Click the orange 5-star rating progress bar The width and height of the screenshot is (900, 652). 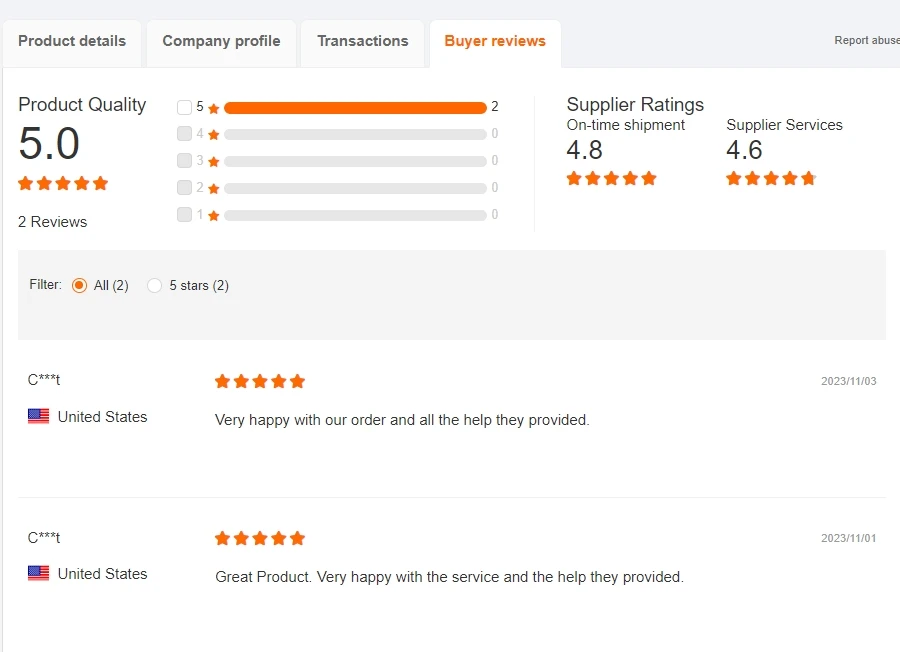(355, 107)
